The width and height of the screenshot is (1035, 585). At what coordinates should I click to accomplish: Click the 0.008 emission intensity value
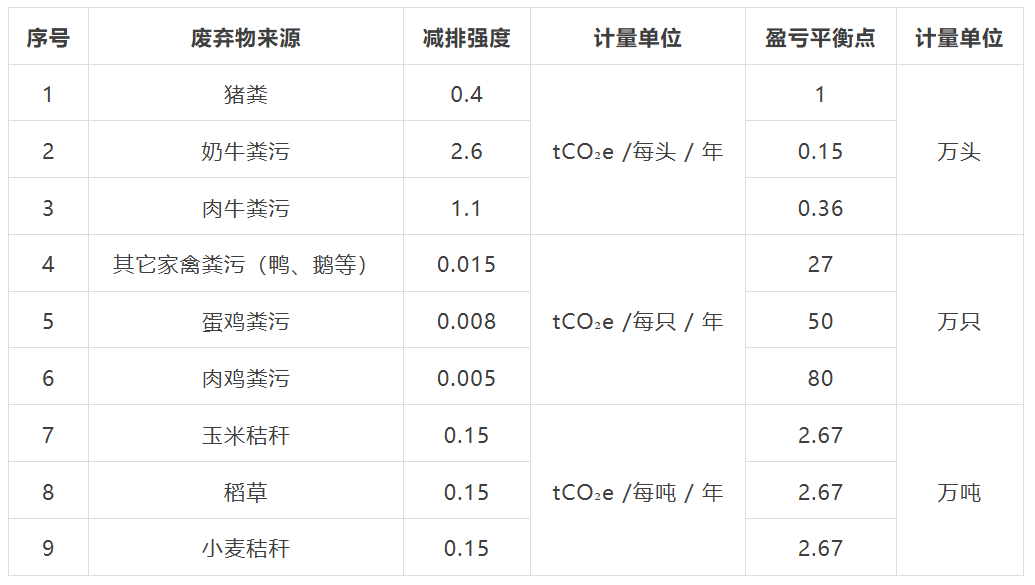466,321
